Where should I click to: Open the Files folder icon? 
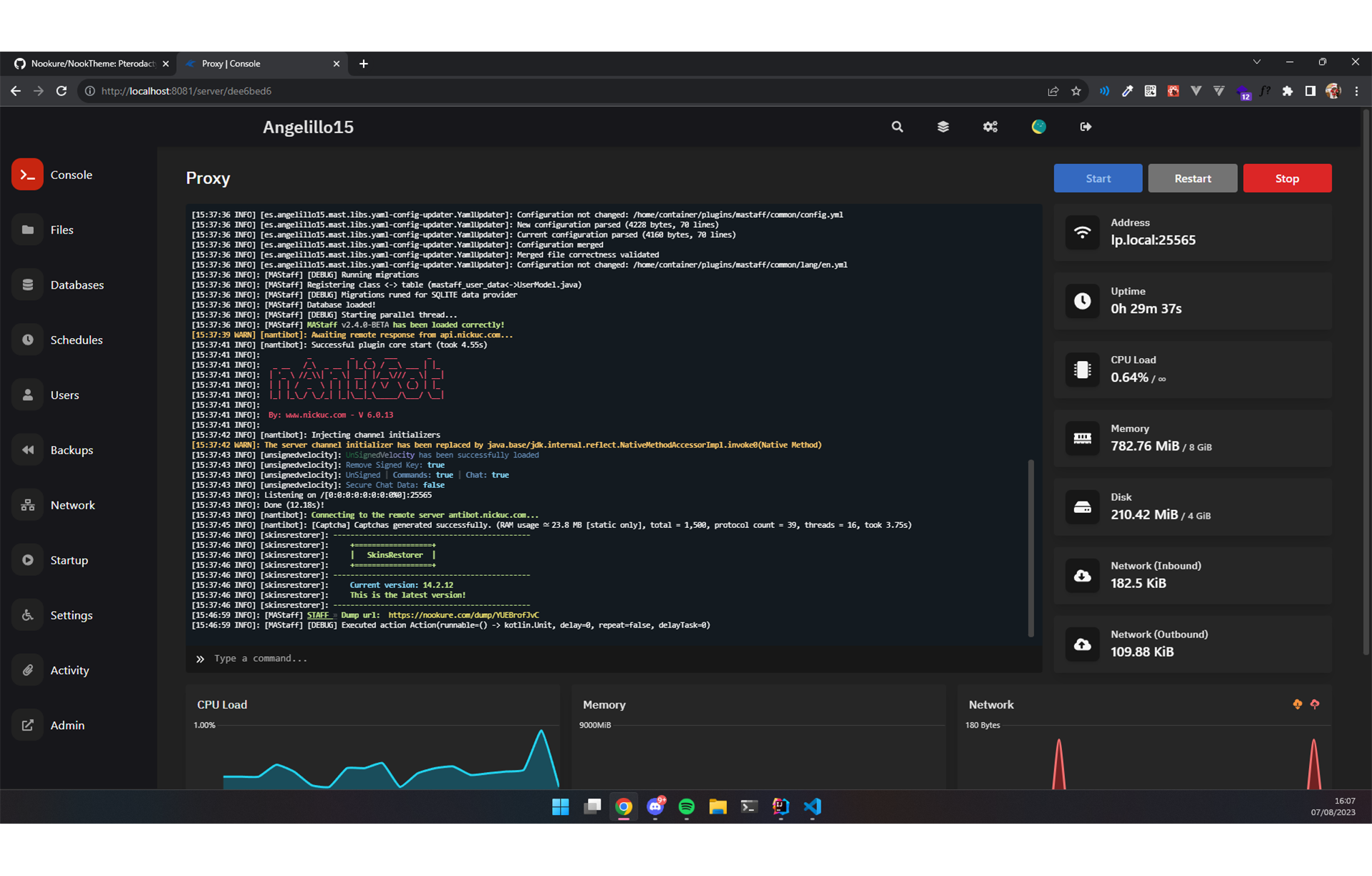[x=27, y=229]
